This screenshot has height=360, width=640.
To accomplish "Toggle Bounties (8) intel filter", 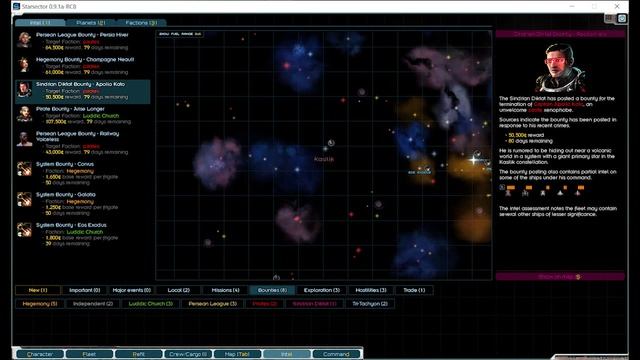I will pos(272,290).
